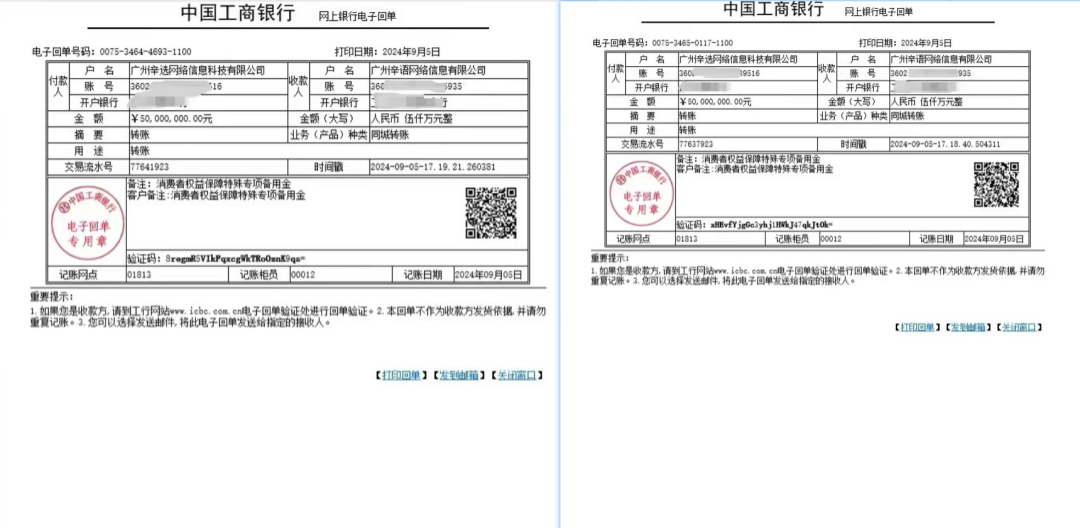
Task: Click QR code on receipt 0075-3465-0117-1100
Action: [x=996, y=184]
